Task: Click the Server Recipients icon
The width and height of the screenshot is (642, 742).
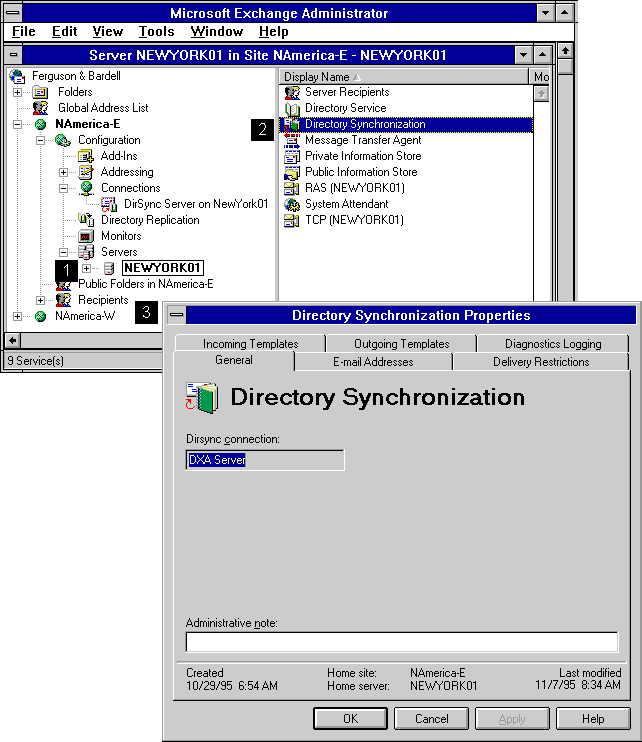Action: coord(292,92)
